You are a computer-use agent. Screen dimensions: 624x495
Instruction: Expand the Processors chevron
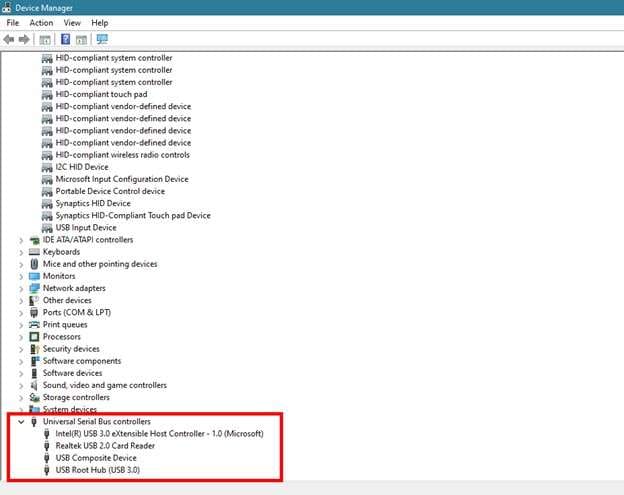[x=21, y=337]
